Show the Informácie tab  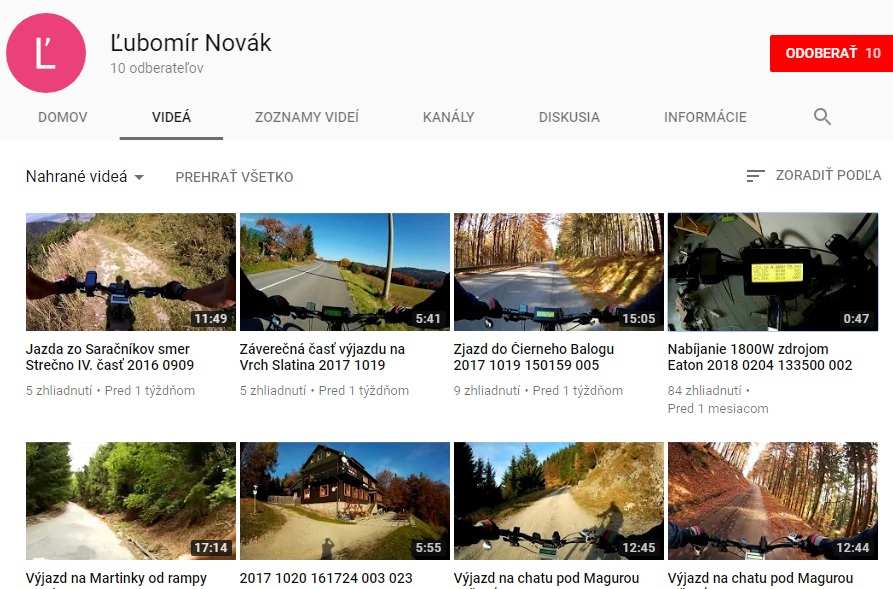(705, 117)
